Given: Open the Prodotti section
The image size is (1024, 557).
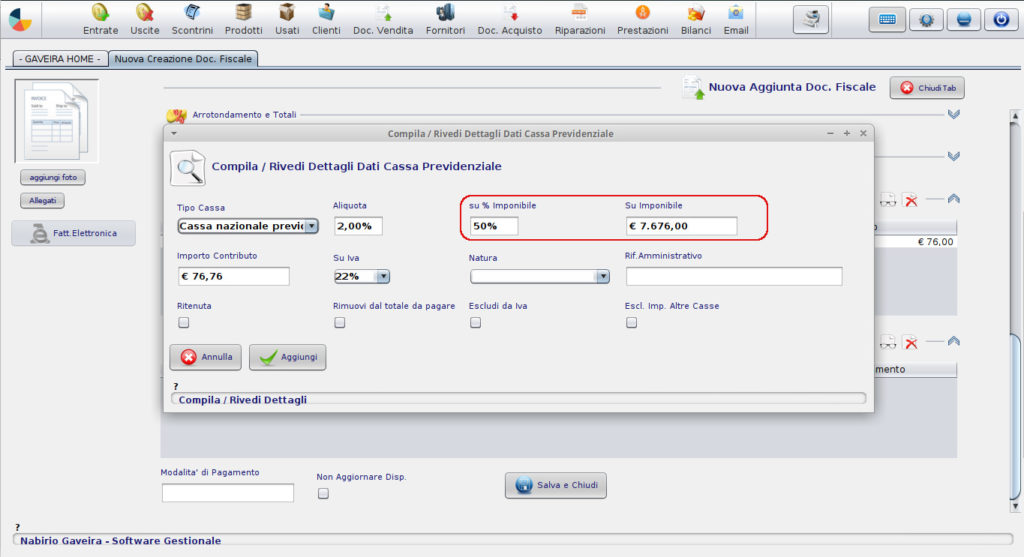Looking at the screenshot, I should 244,20.
